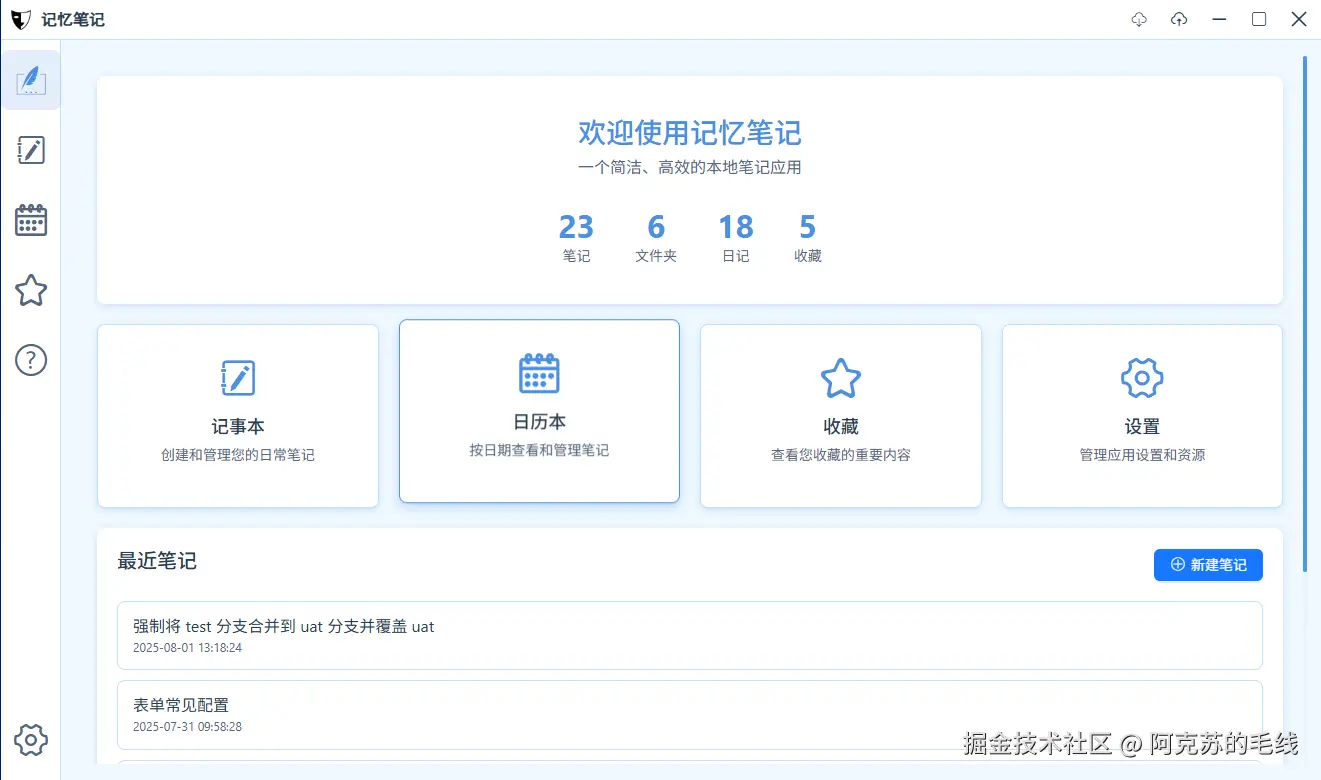
Task: Open favorites star icon in sidebar
Action: (31, 290)
